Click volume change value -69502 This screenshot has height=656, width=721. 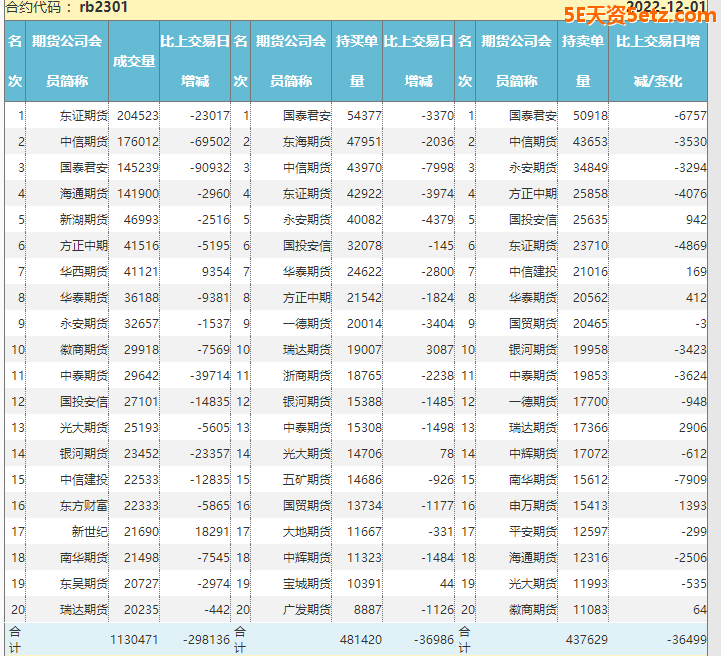[210, 142]
